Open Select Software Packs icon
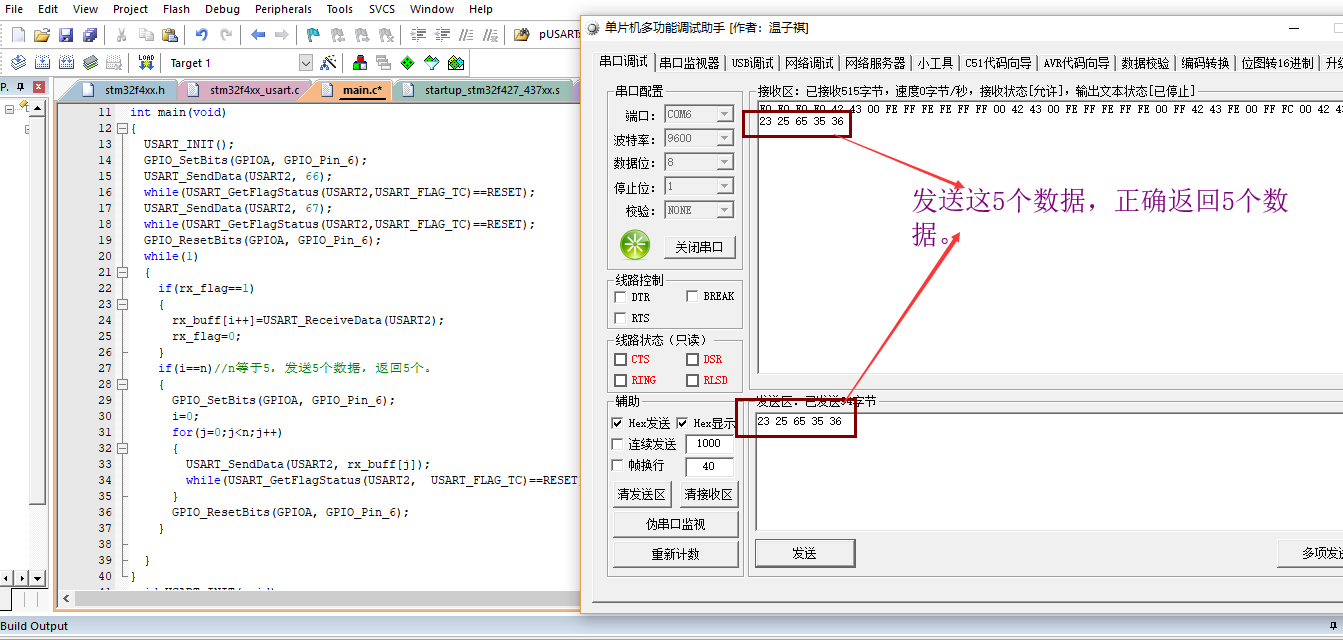The width and height of the screenshot is (1343, 640). (431, 62)
